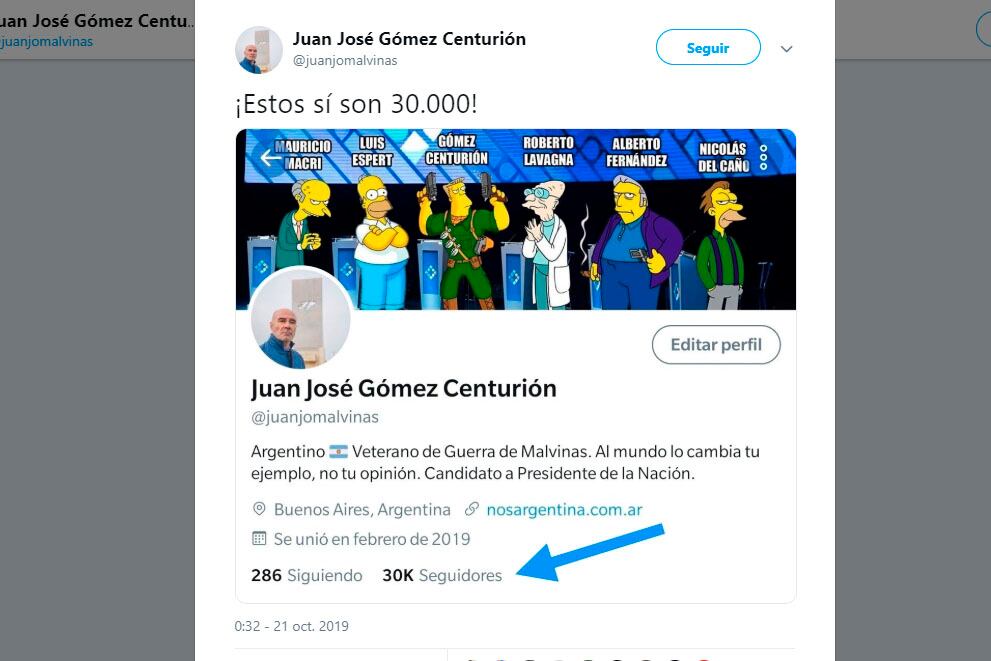Click the back arrow on the banner
Screen dimensions: 991x661
point(270,157)
